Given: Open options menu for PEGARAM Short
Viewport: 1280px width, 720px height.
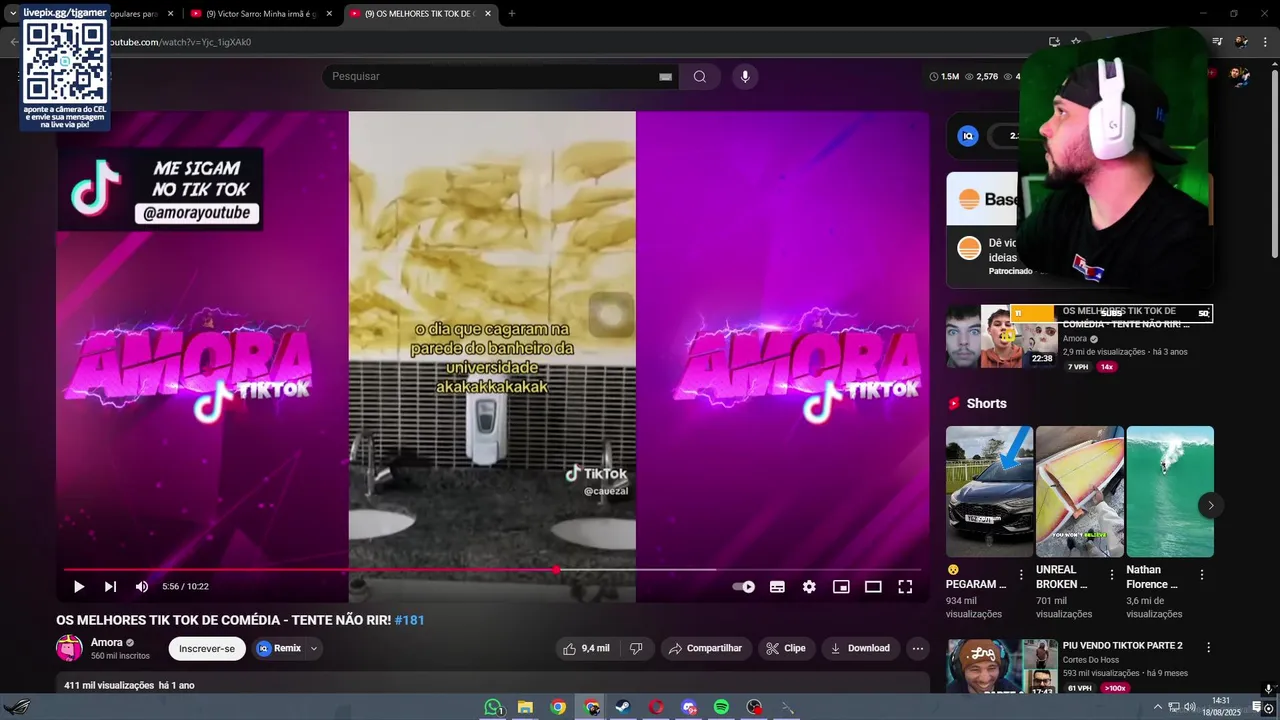Looking at the screenshot, I should [1021, 575].
